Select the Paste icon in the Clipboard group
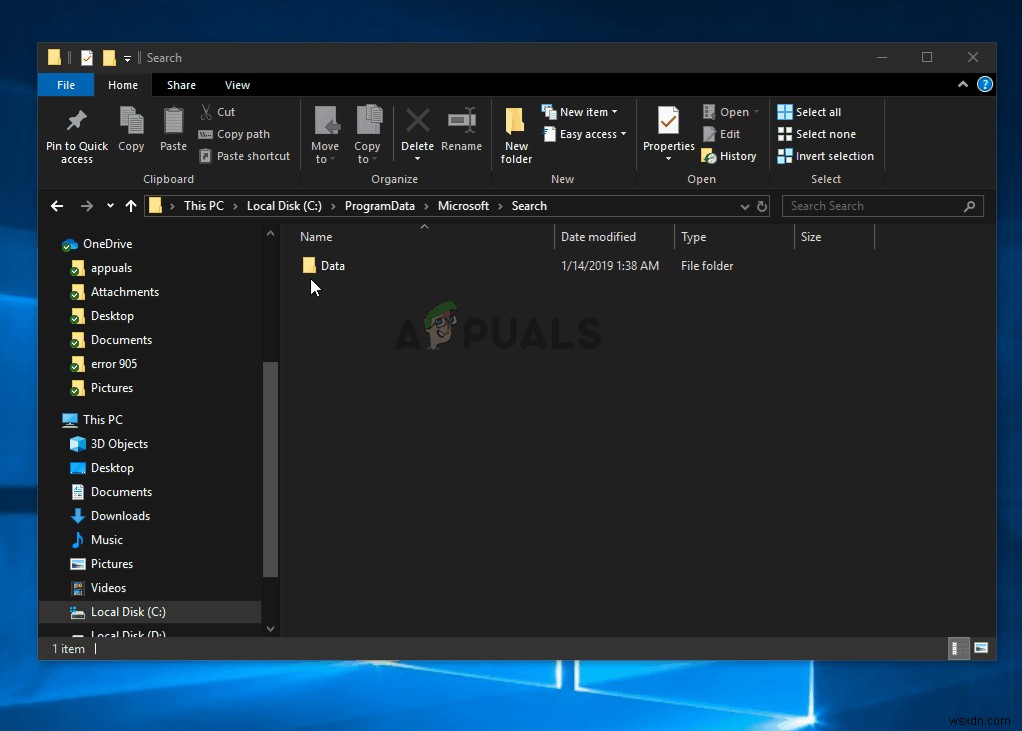This screenshot has height=731, width=1022. pos(172,128)
